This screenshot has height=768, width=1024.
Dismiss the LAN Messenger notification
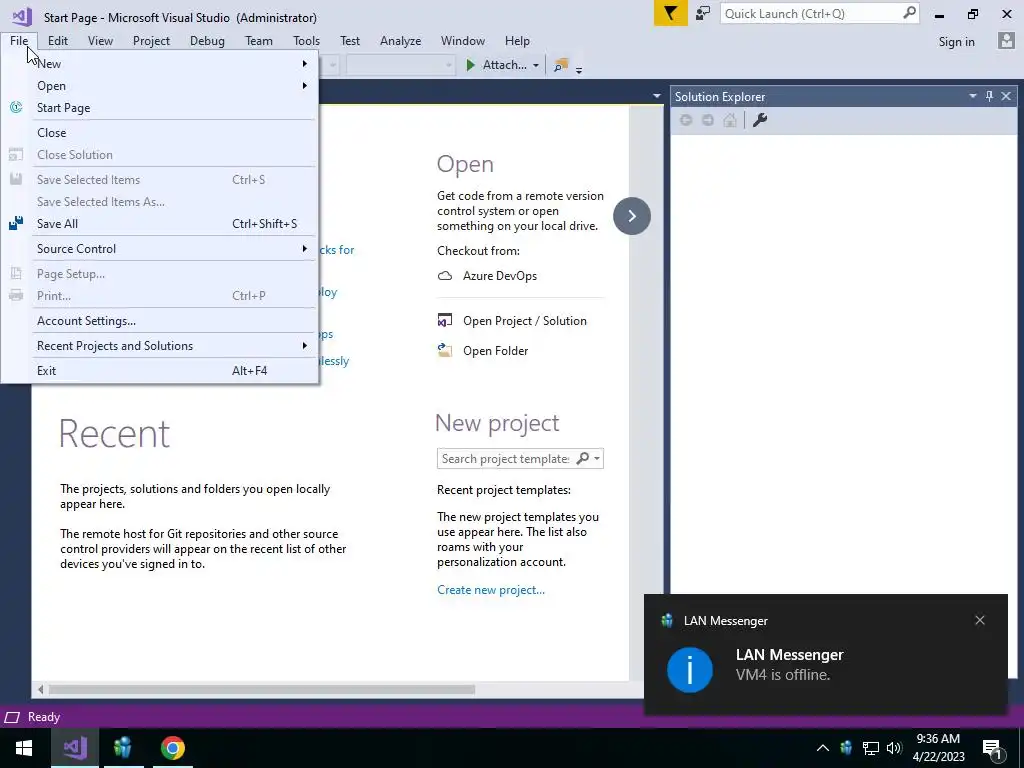979,620
